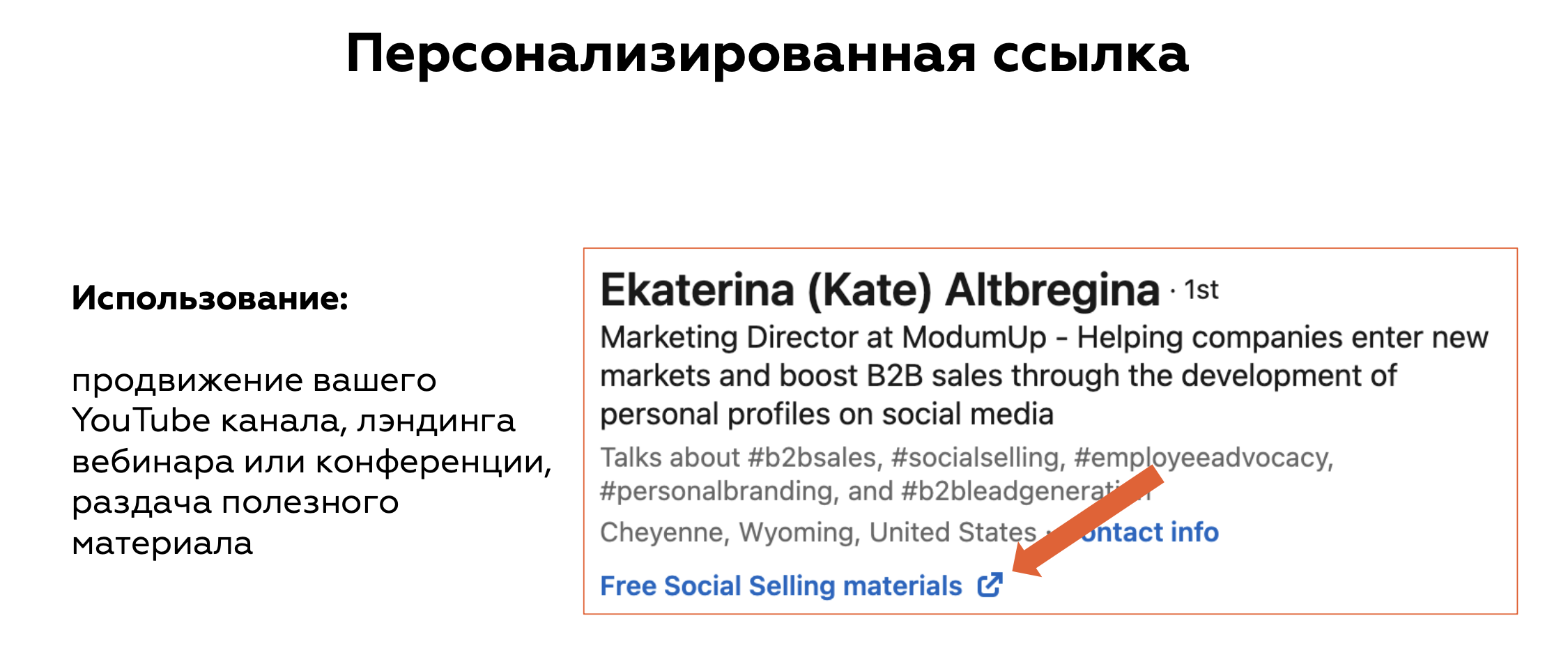Click the name Ekaterina (Kate) Altbregina
1568x648 pixels.
879,290
